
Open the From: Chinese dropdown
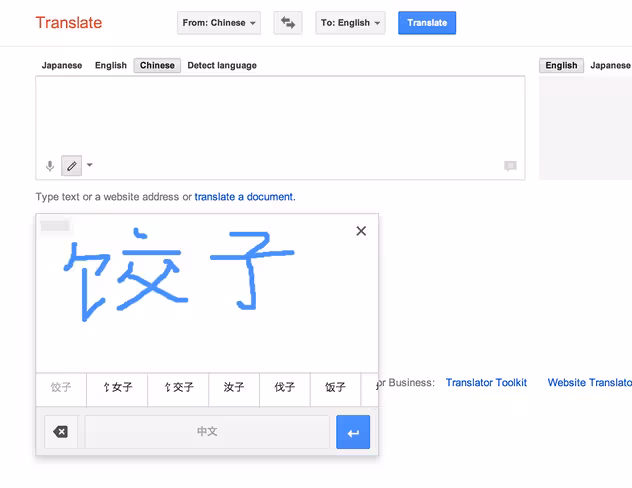pos(219,23)
